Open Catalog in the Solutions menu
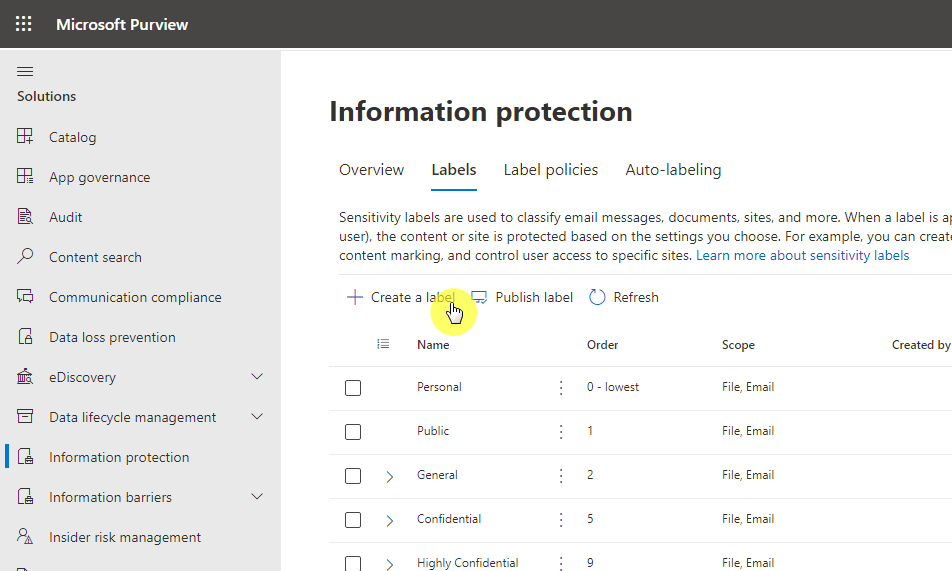The width and height of the screenshot is (952, 571). click(x=72, y=137)
